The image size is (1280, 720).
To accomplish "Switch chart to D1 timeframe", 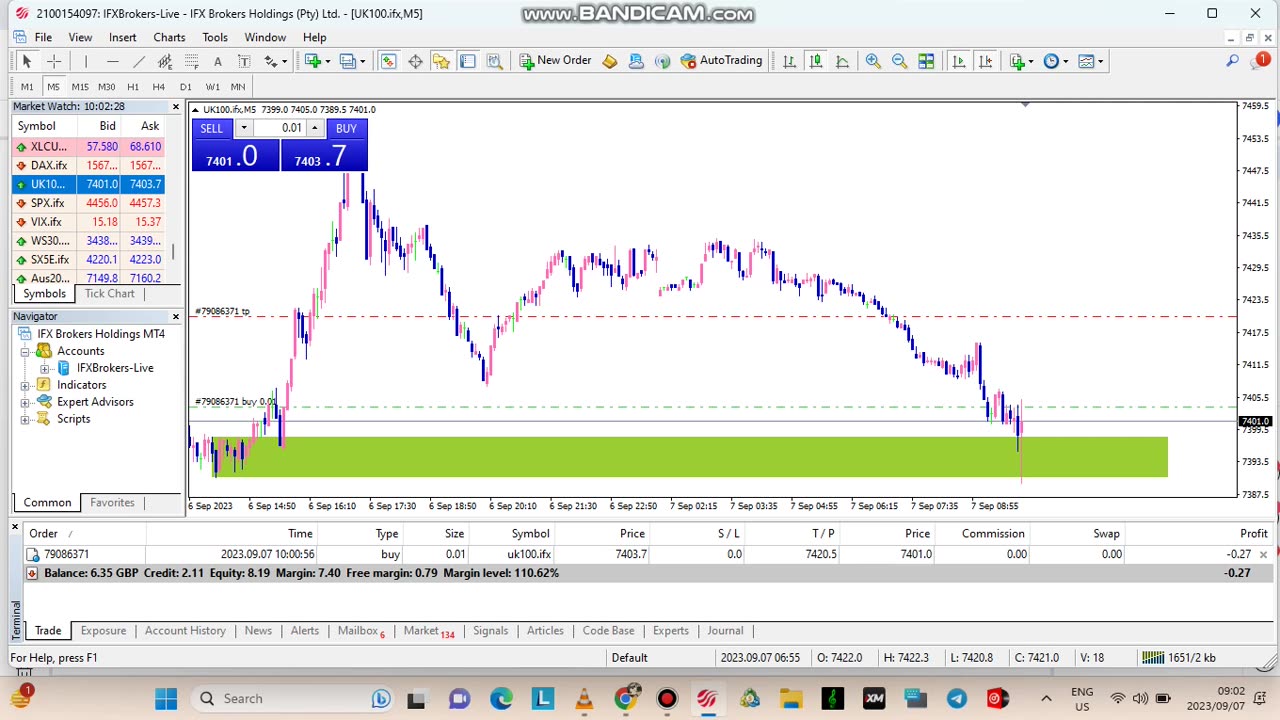I will 185,87.
